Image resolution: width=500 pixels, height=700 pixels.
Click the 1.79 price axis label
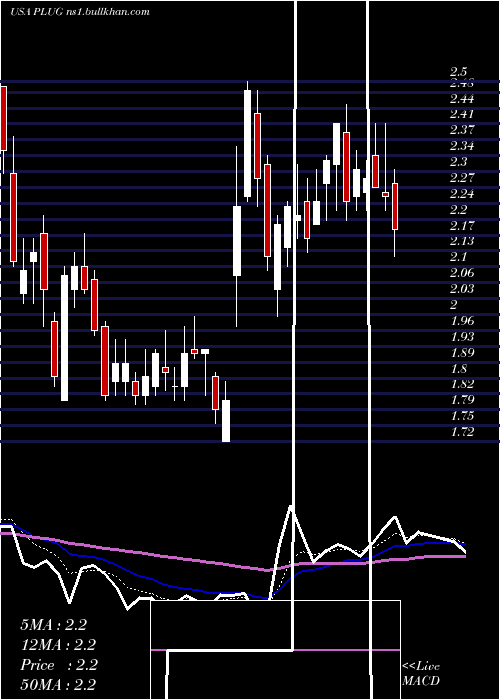point(461,400)
